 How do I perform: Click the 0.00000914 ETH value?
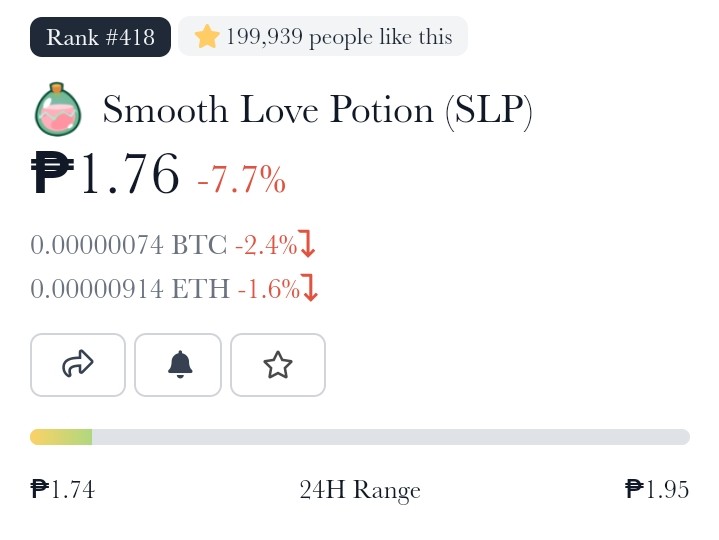tap(130, 288)
